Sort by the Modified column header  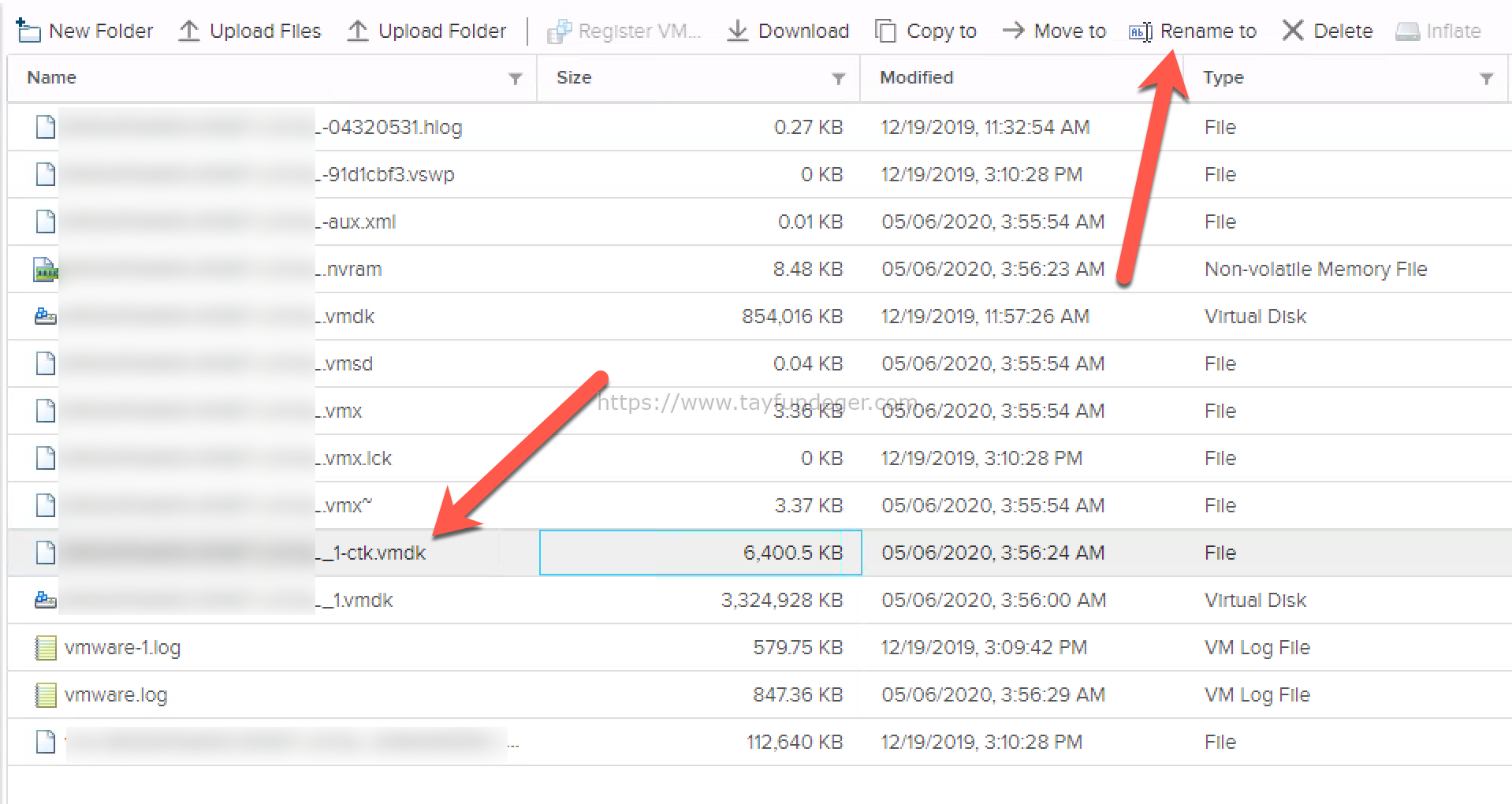point(917,77)
